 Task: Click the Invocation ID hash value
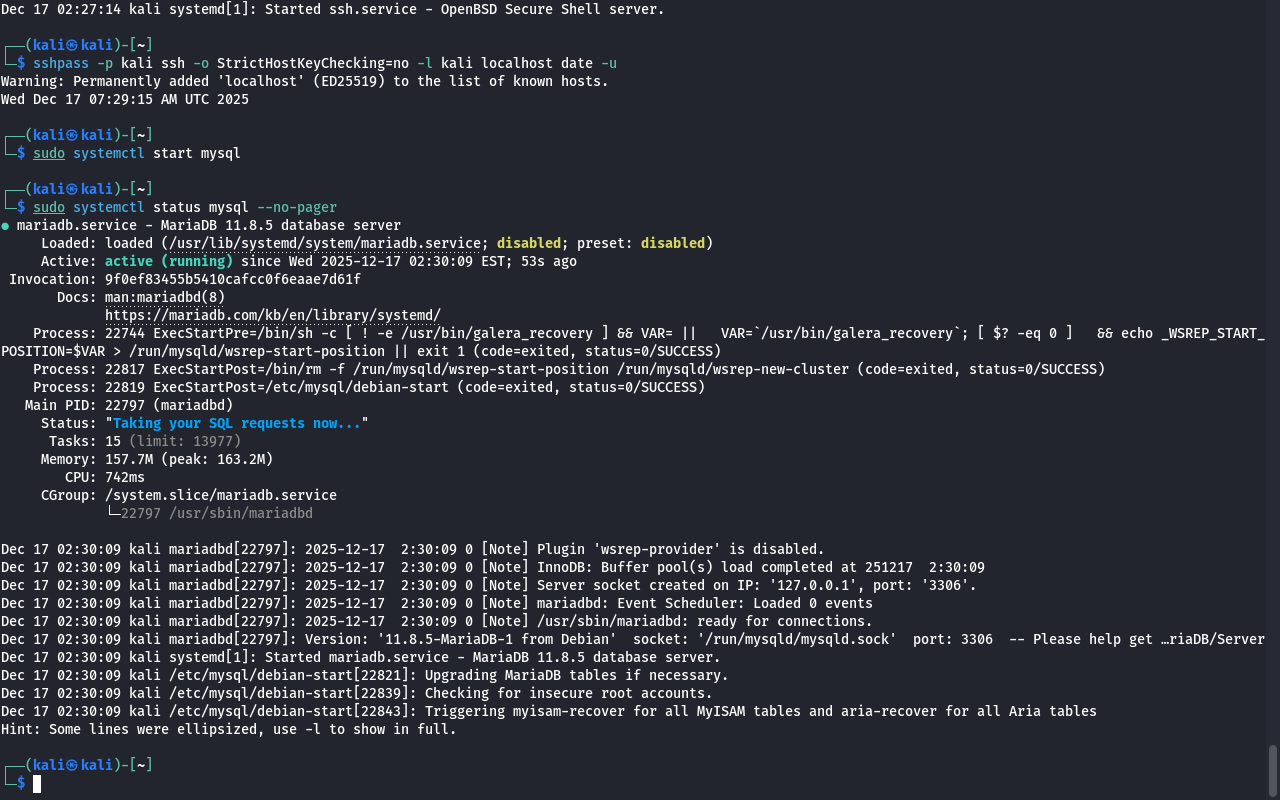pos(232,279)
